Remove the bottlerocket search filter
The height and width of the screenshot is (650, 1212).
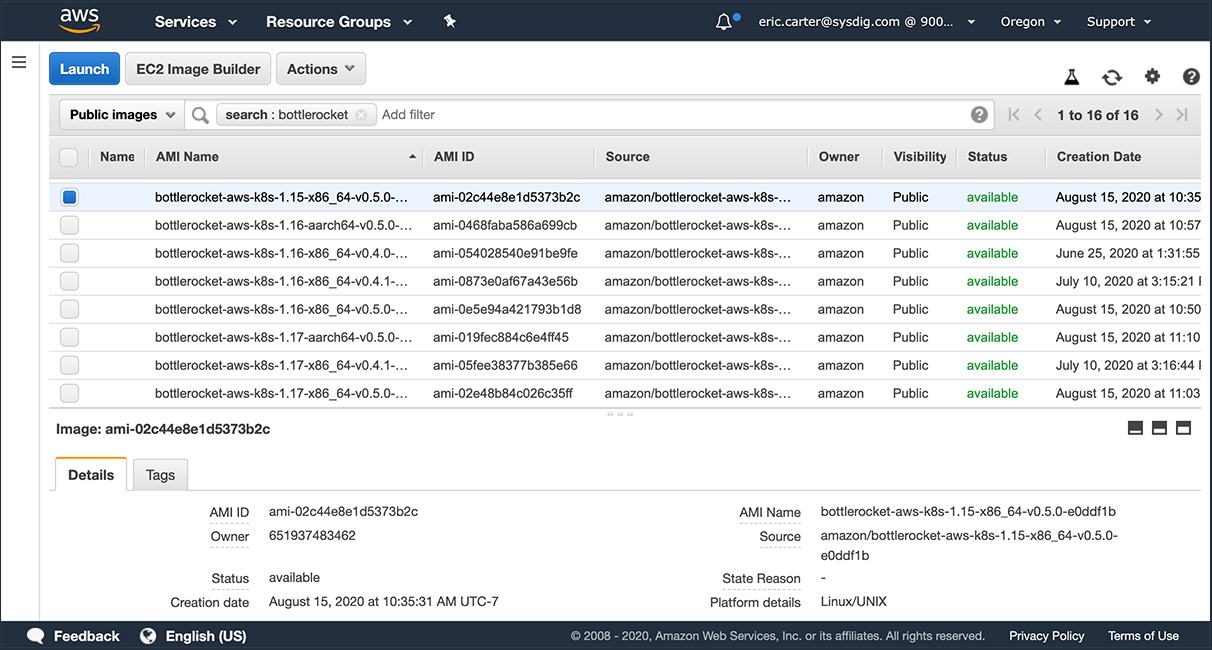361,115
